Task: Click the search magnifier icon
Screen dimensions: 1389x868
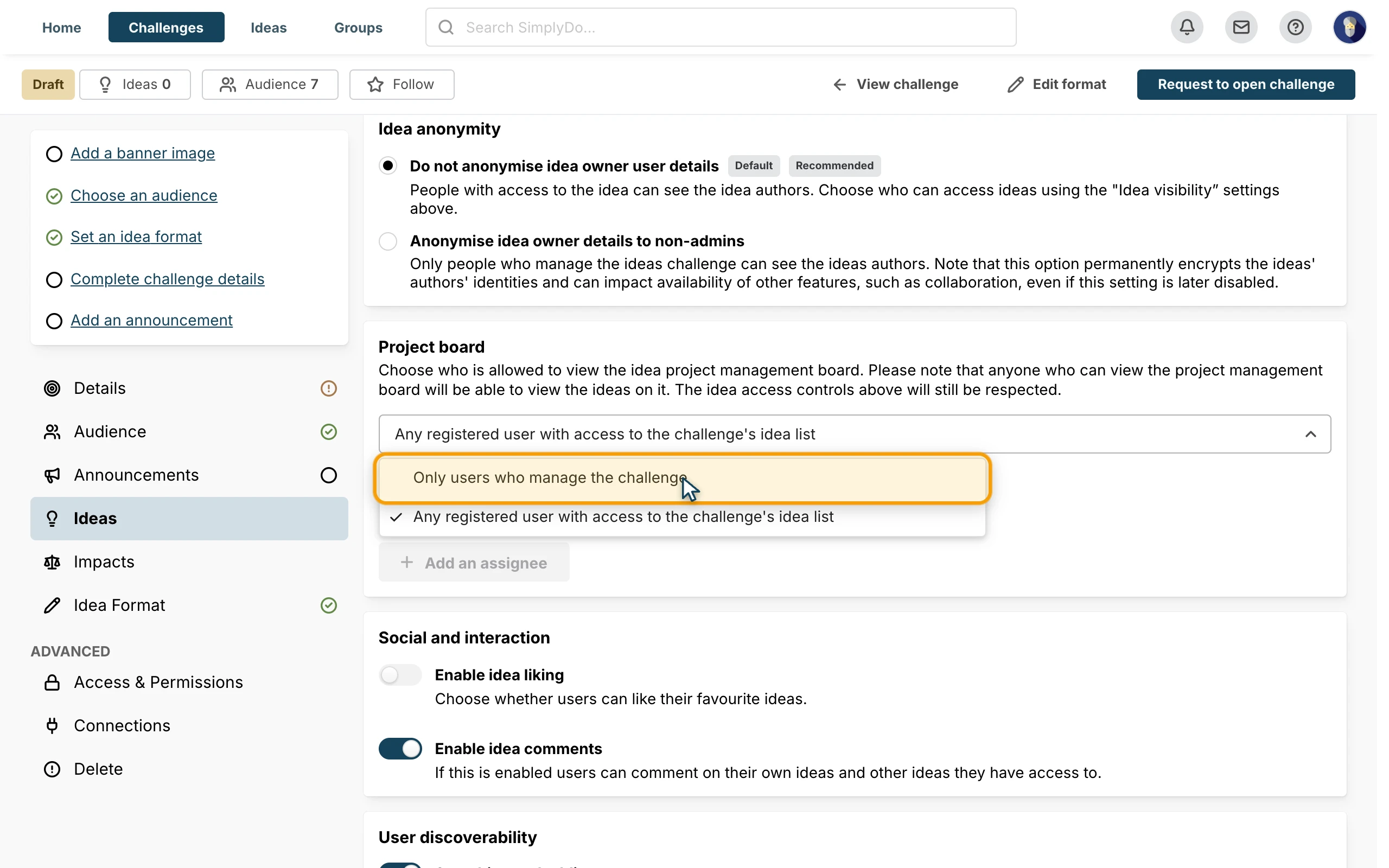Action: point(446,27)
